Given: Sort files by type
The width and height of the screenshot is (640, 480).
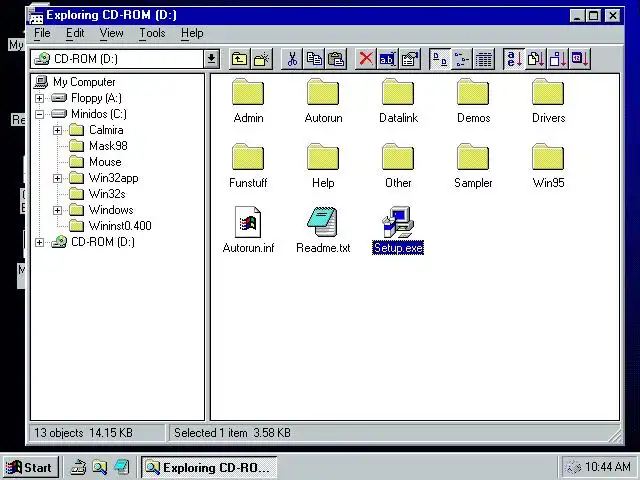Looking at the screenshot, I should [x=536, y=59].
